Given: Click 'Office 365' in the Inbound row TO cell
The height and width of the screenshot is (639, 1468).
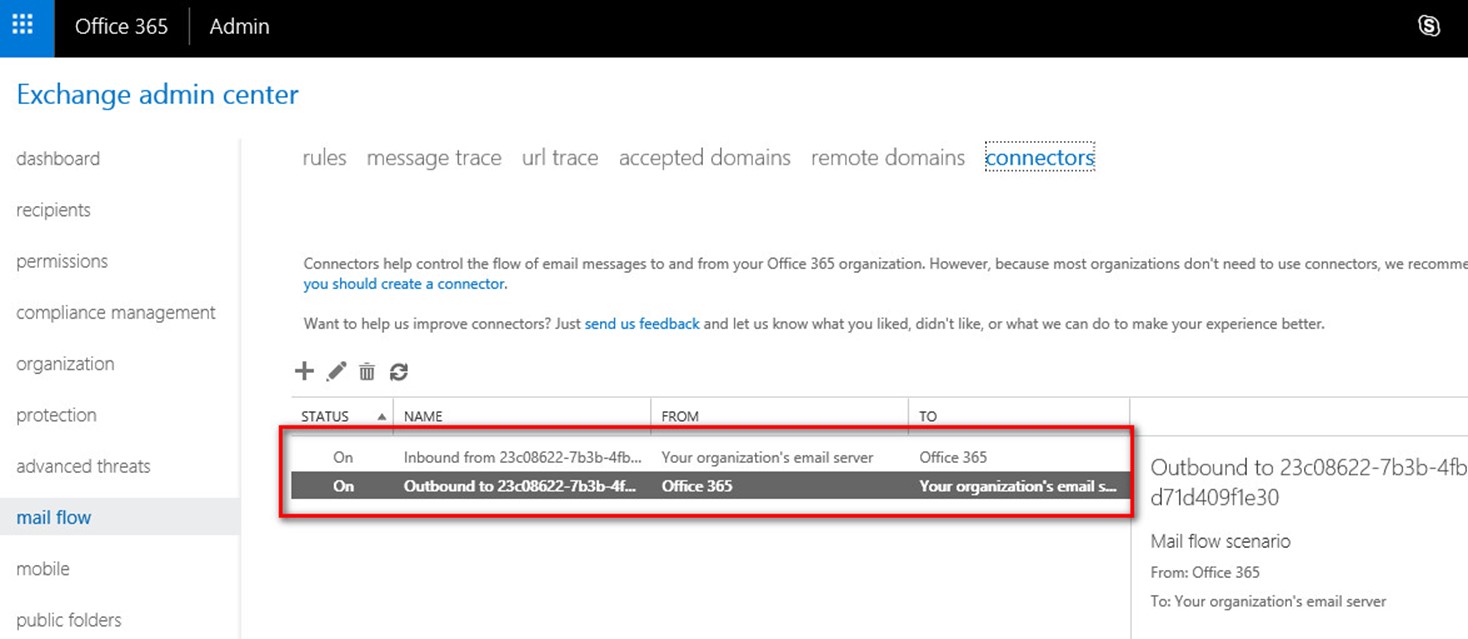Looking at the screenshot, I should 953,457.
